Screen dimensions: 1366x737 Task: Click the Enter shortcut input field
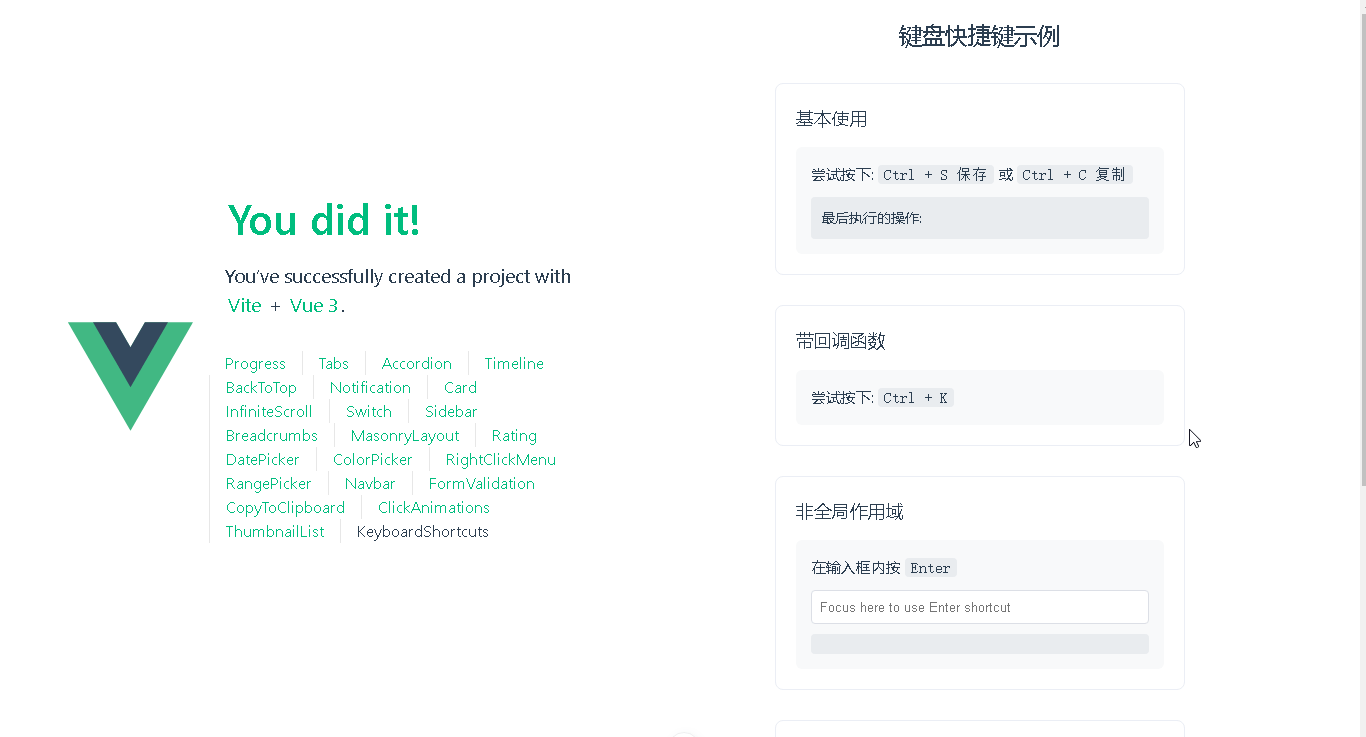coord(979,607)
